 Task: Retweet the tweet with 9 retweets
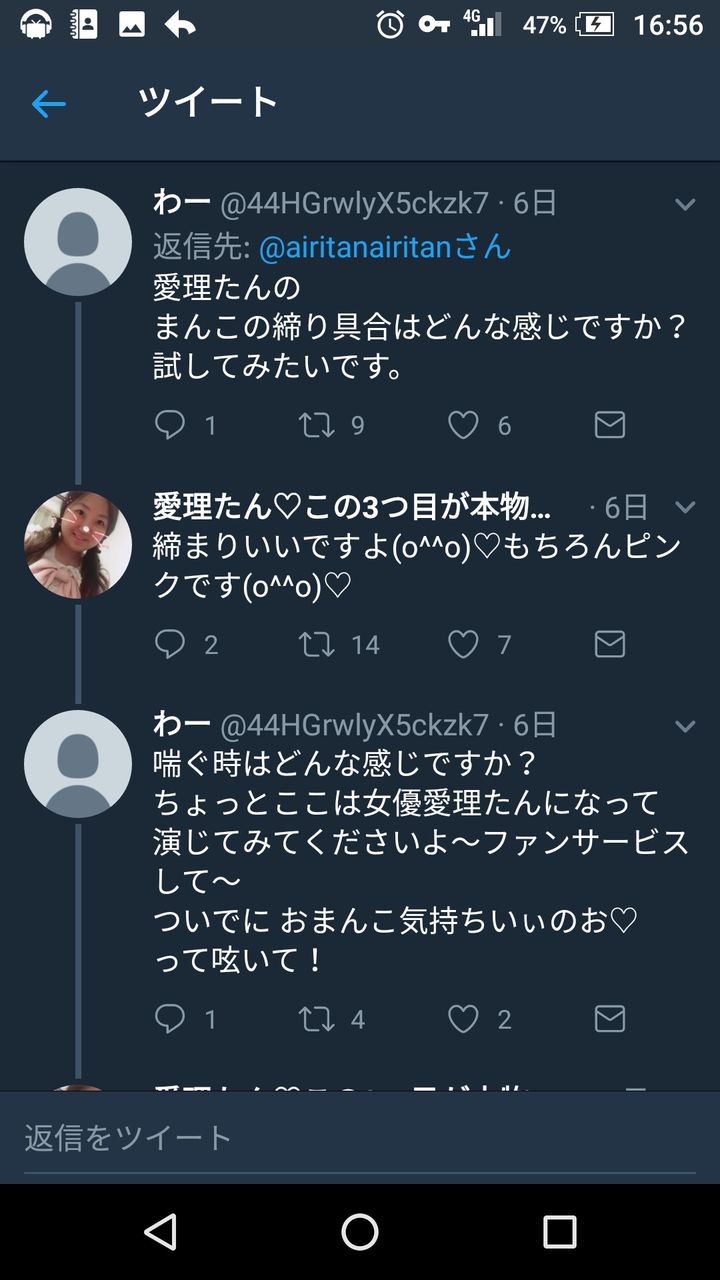click(317, 425)
